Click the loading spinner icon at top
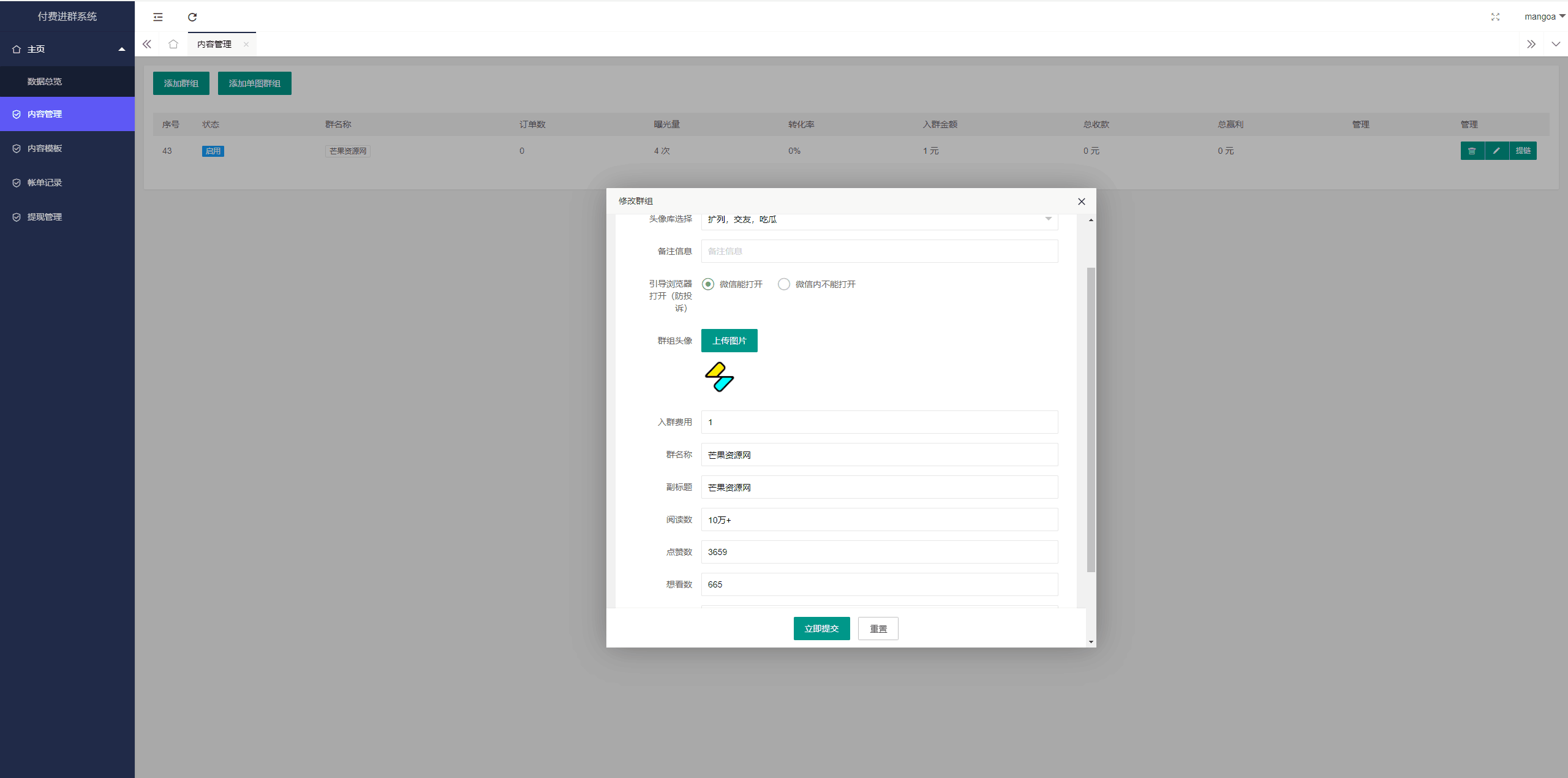1568x778 pixels. click(192, 16)
